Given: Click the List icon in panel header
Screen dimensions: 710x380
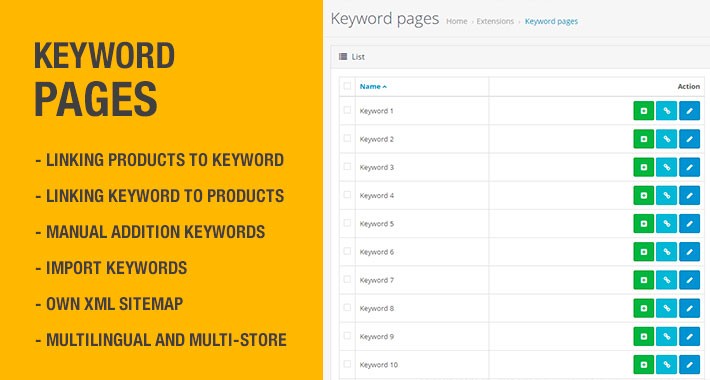Looking at the screenshot, I should (x=343, y=57).
